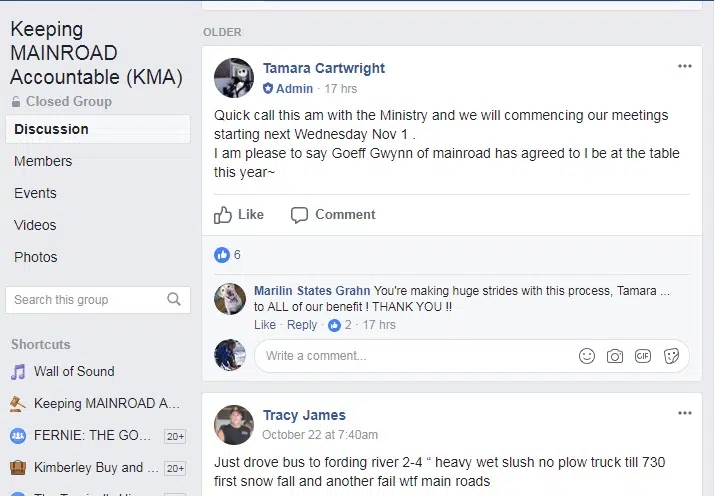The image size is (714, 496).
Task: Open the group Videos section
Action: tap(35, 225)
